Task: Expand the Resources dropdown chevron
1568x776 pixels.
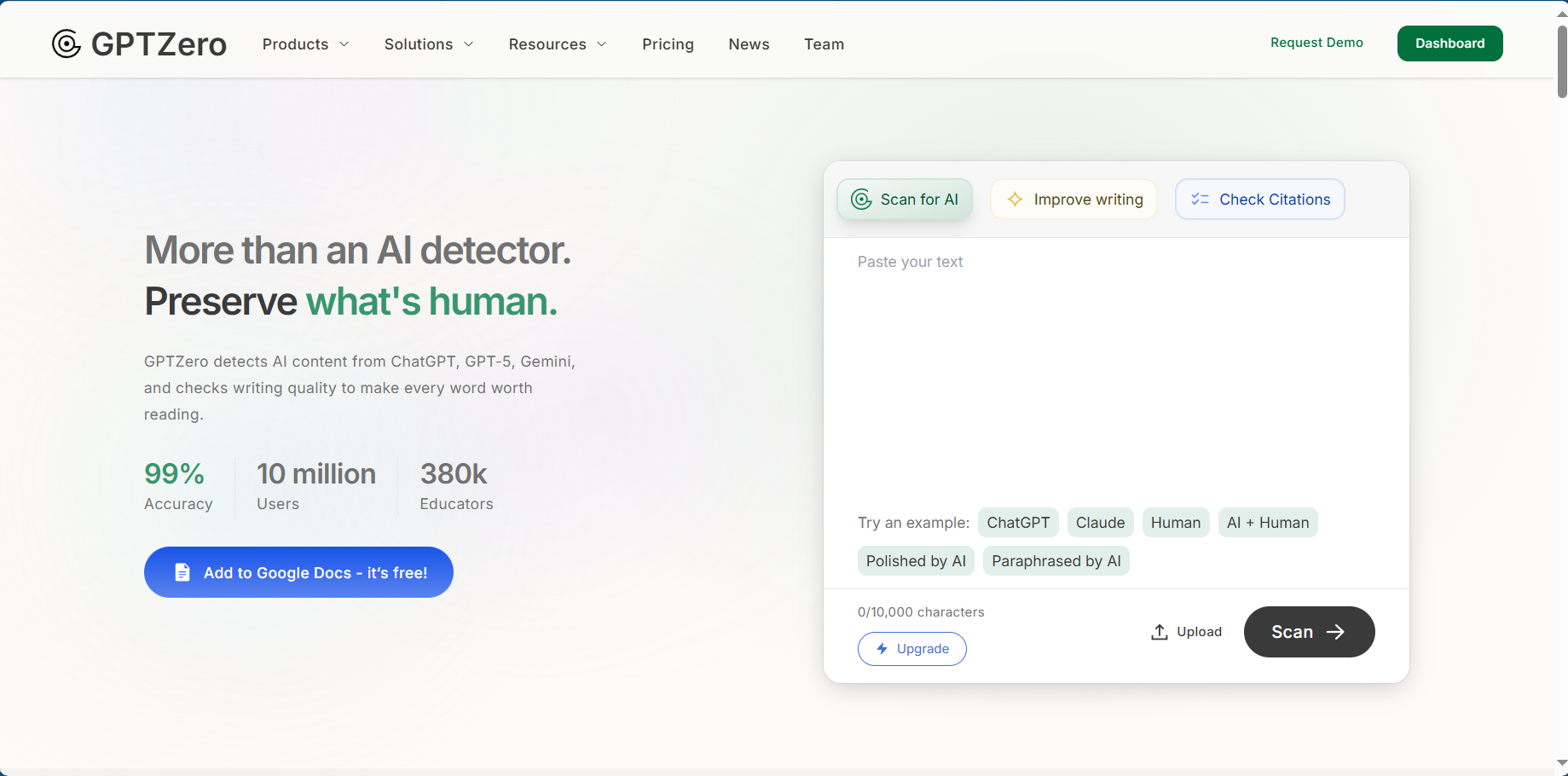Action: click(x=602, y=44)
